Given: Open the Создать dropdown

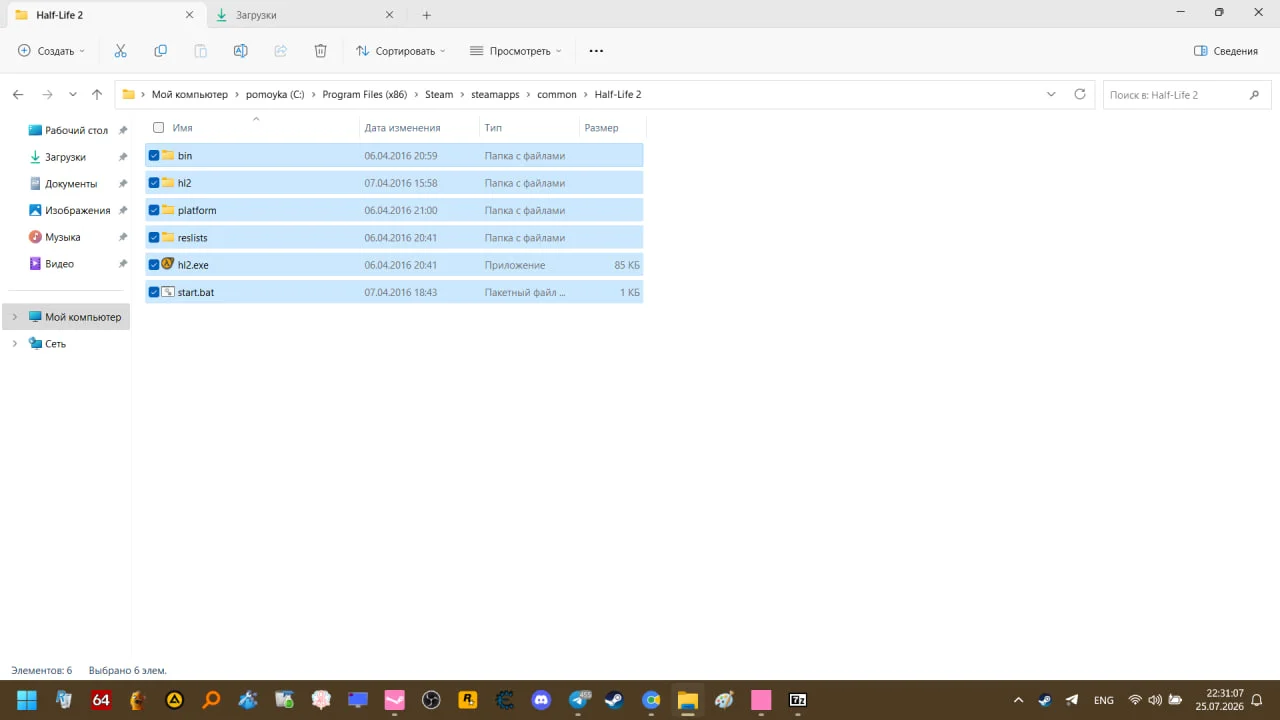Looking at the screenshot, I should tap(52, 51).
